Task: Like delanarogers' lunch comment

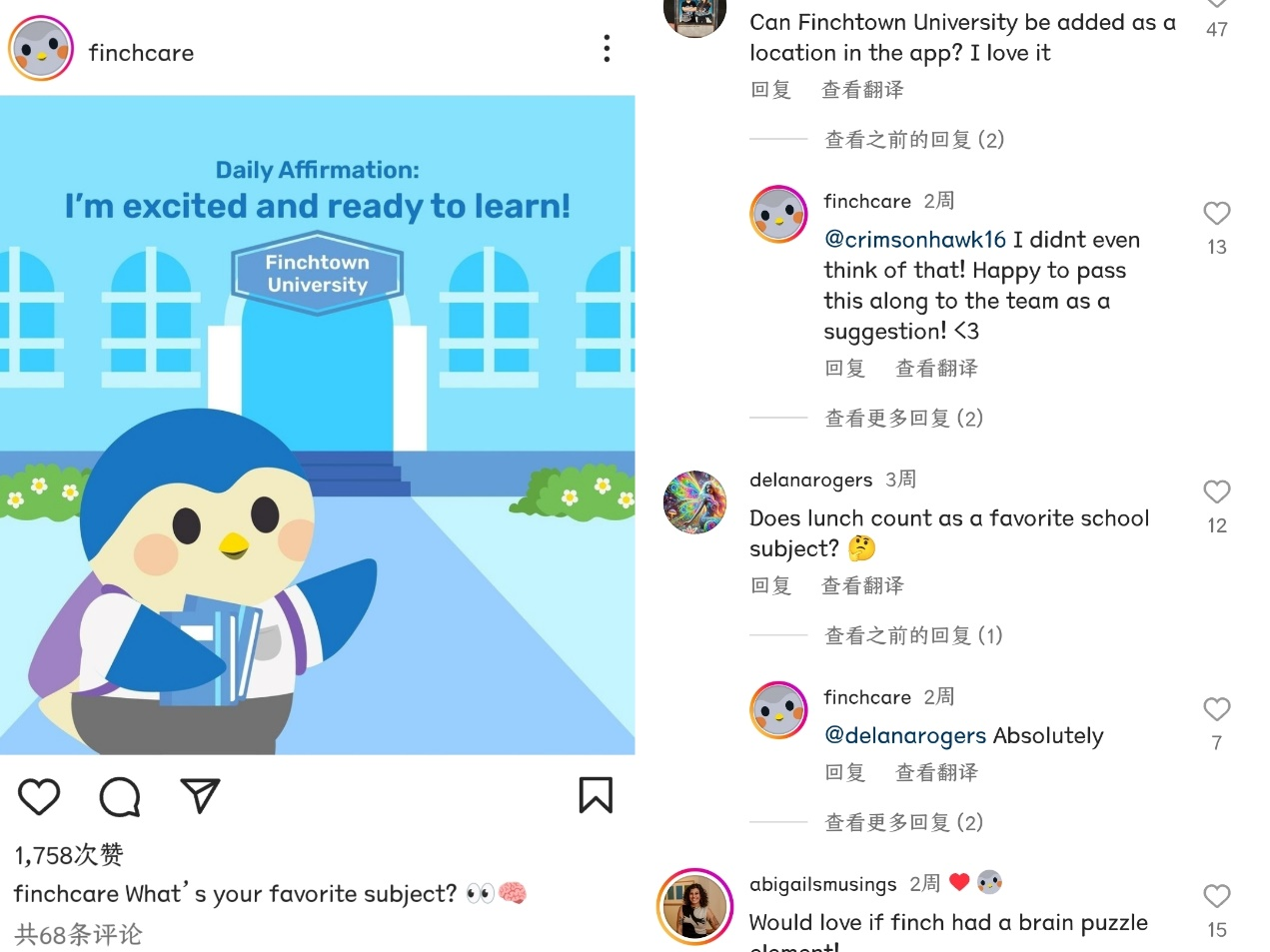Action: point(1216,491)
